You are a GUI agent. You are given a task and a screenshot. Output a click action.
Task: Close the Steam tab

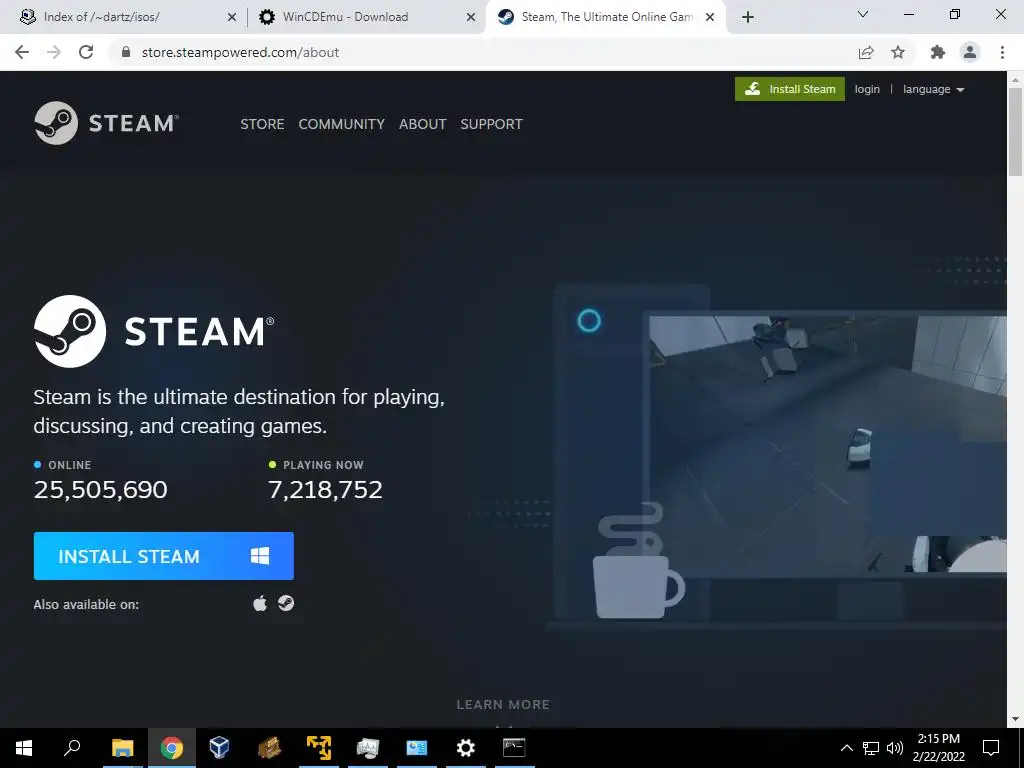(x=710, y=17)
